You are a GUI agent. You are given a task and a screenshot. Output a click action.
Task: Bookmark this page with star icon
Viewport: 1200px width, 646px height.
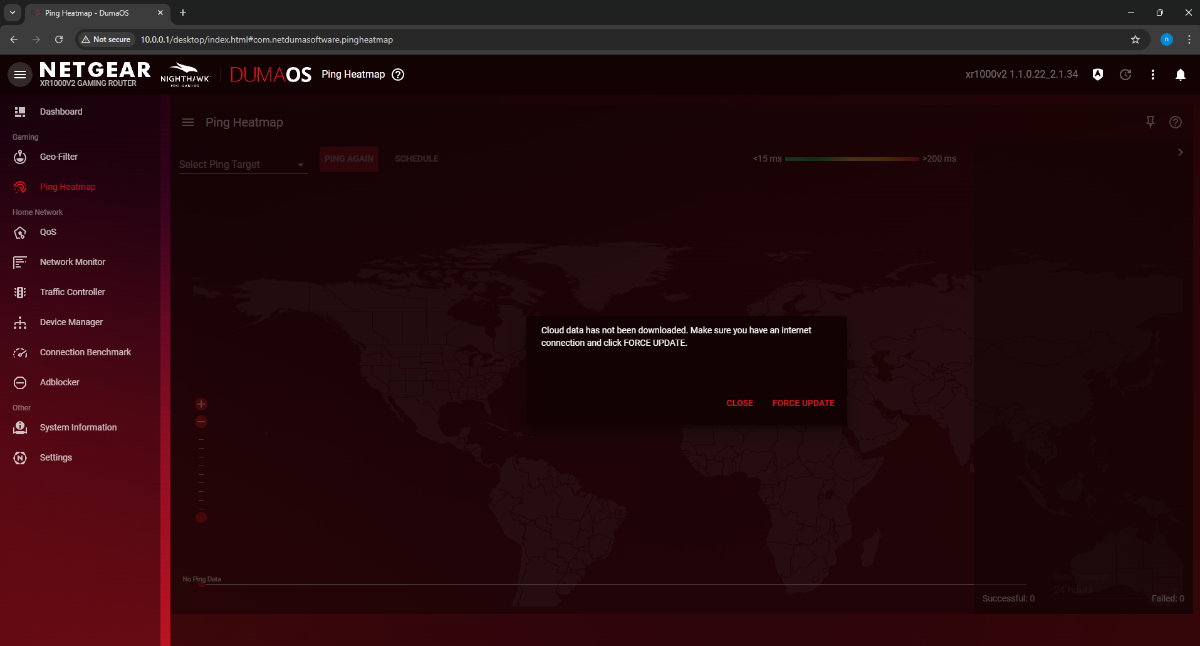[x=1135, y=39]
